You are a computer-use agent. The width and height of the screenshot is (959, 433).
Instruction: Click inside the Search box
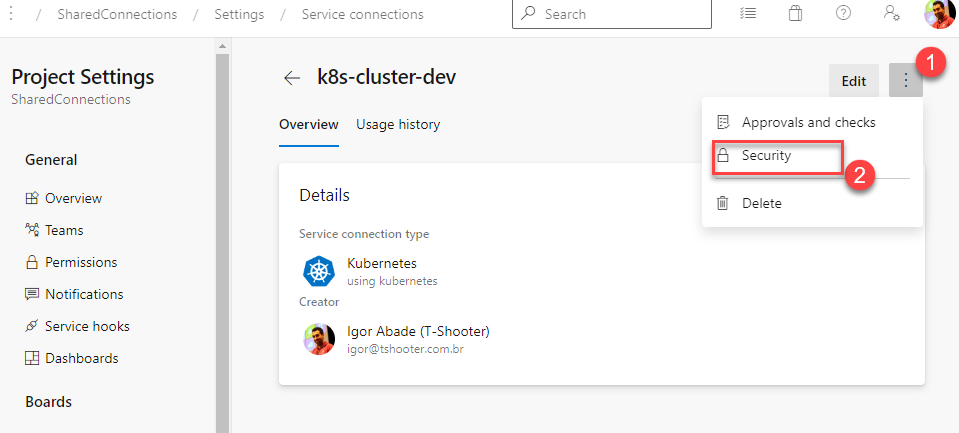[612, 14]
